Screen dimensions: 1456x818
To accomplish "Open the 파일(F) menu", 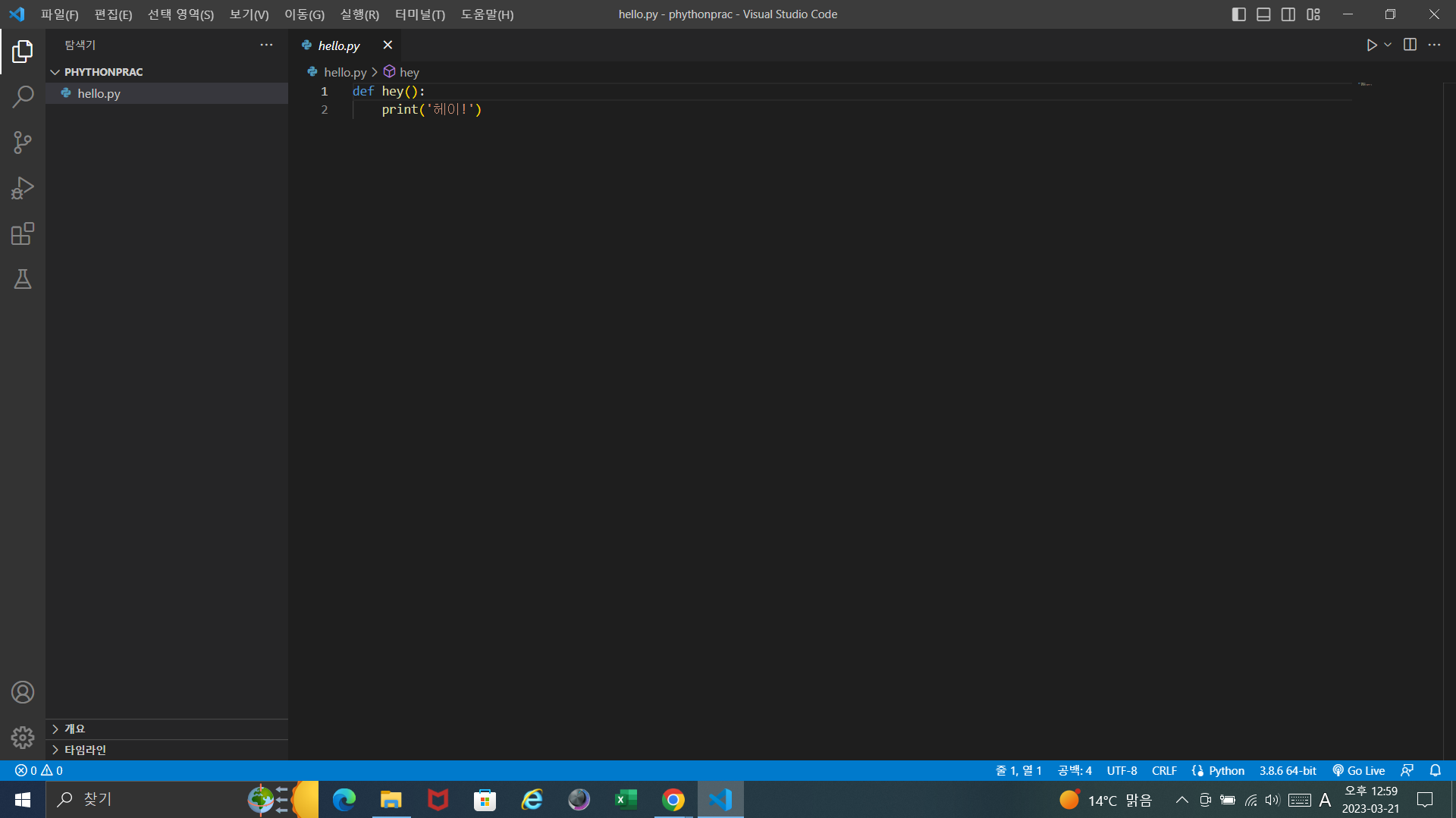I will coord(60,14).
